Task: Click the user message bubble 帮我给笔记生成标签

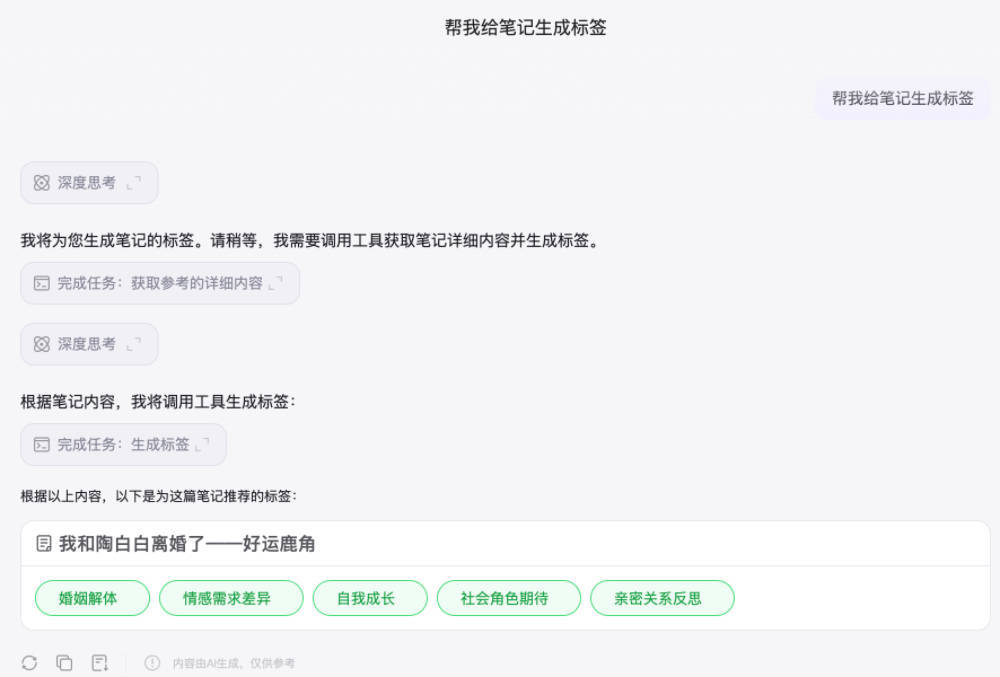Action: point(902,98)
